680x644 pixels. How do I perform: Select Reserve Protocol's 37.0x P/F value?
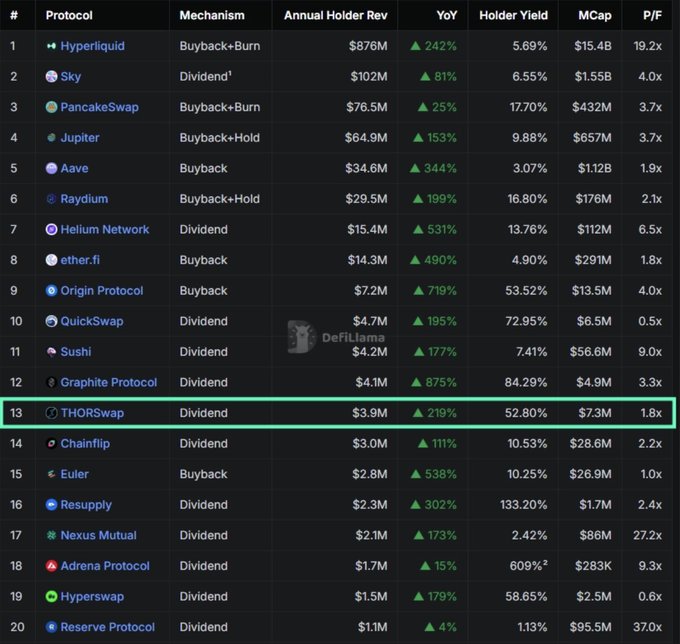click(647, 627)
